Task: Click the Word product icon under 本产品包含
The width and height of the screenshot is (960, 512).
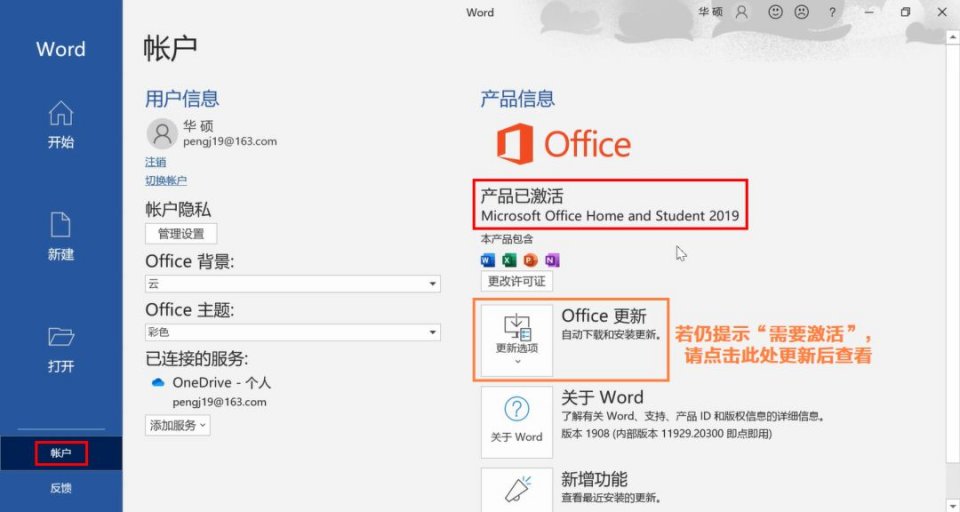Action: pos(488,260)
